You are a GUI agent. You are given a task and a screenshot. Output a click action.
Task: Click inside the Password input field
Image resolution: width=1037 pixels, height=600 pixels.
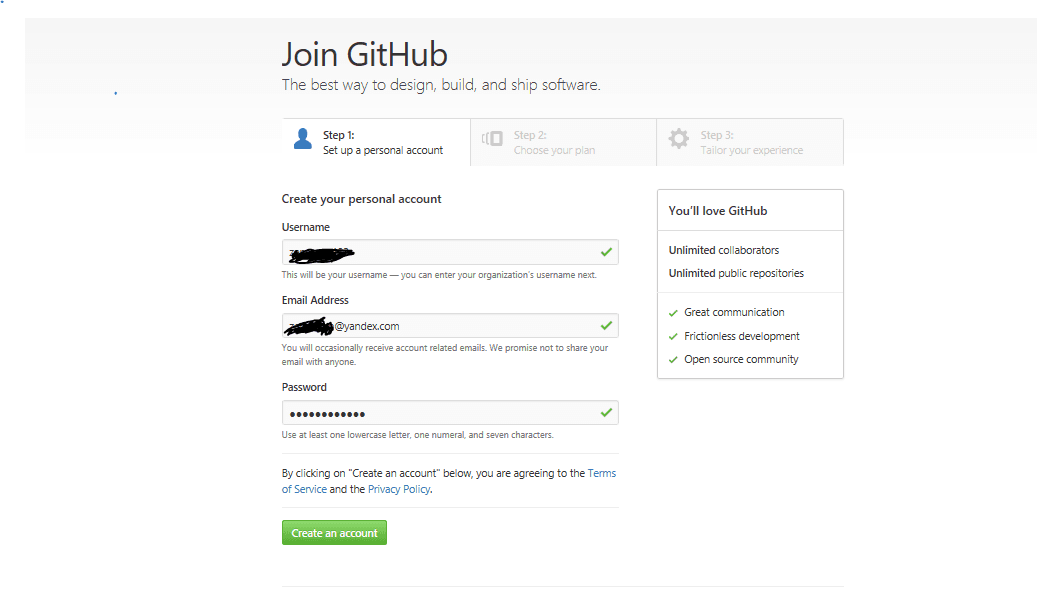450,412
